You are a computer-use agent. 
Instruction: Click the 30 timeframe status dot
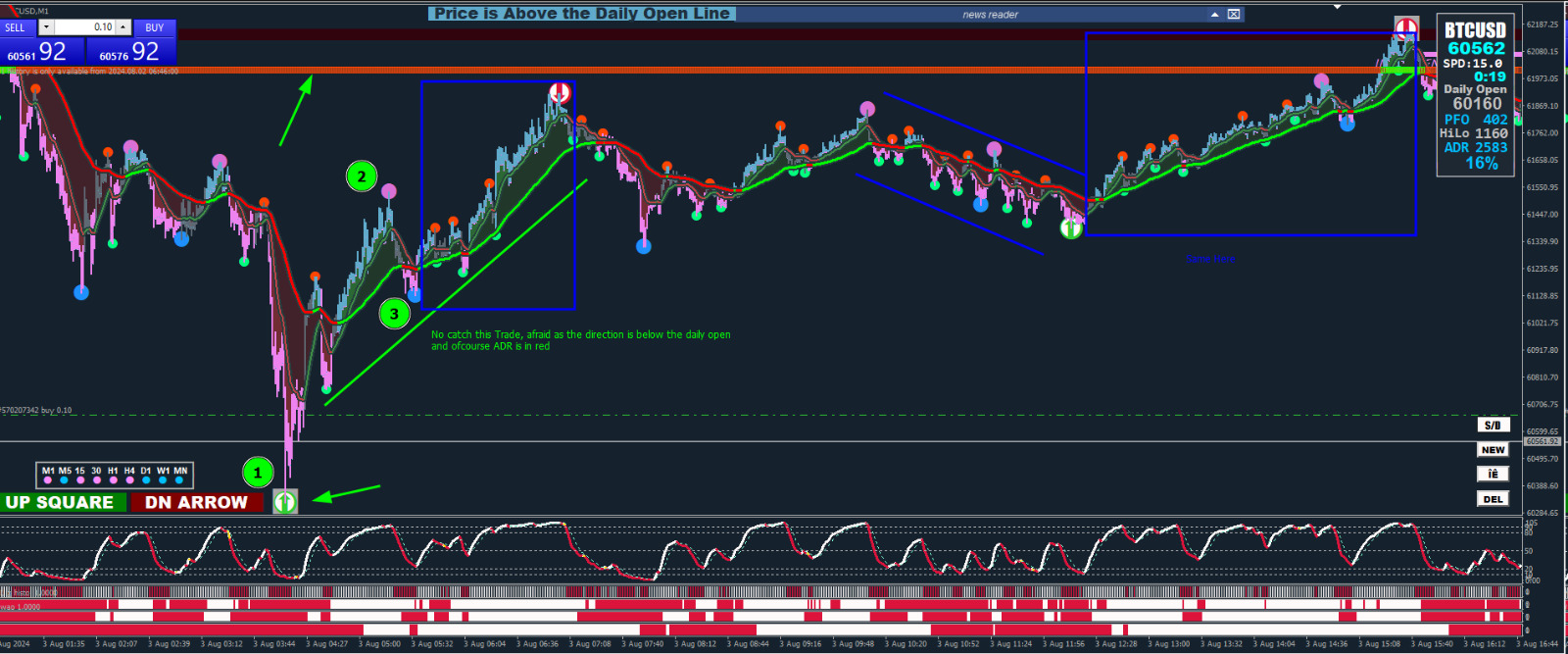click(x=96, y=480)
